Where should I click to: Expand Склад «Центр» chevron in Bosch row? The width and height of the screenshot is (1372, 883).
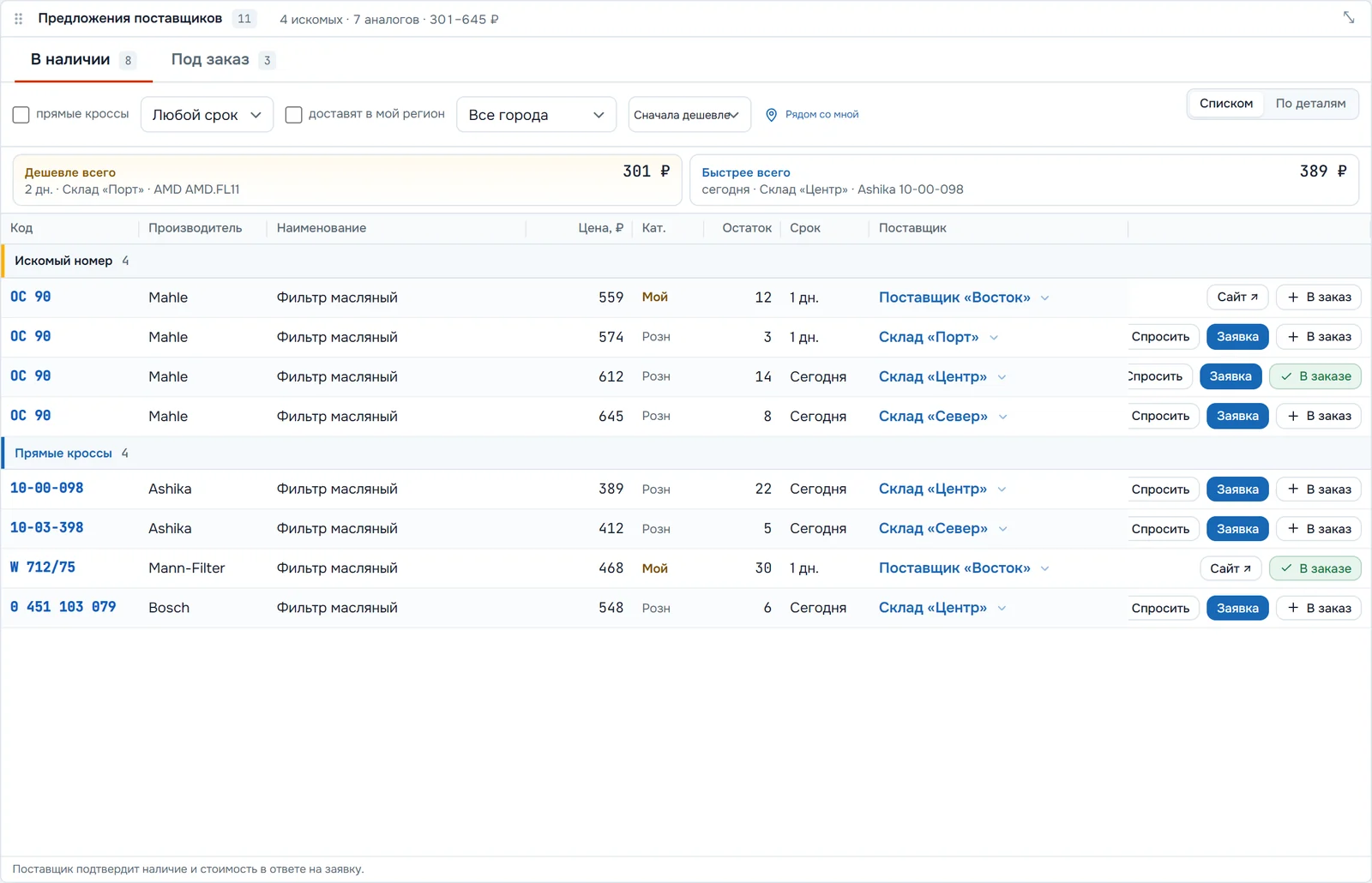point(1002,609)
